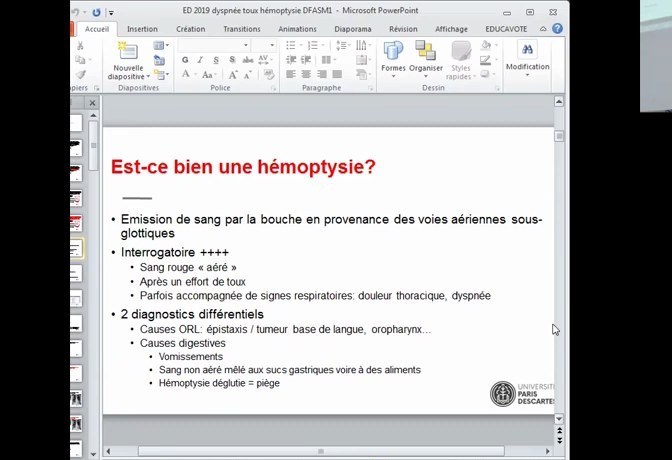The height and width of the screenshot is (460, 672).
Task: Close the slide thumbnails pane
Action: pyautogui.click(x=92, y=103)
